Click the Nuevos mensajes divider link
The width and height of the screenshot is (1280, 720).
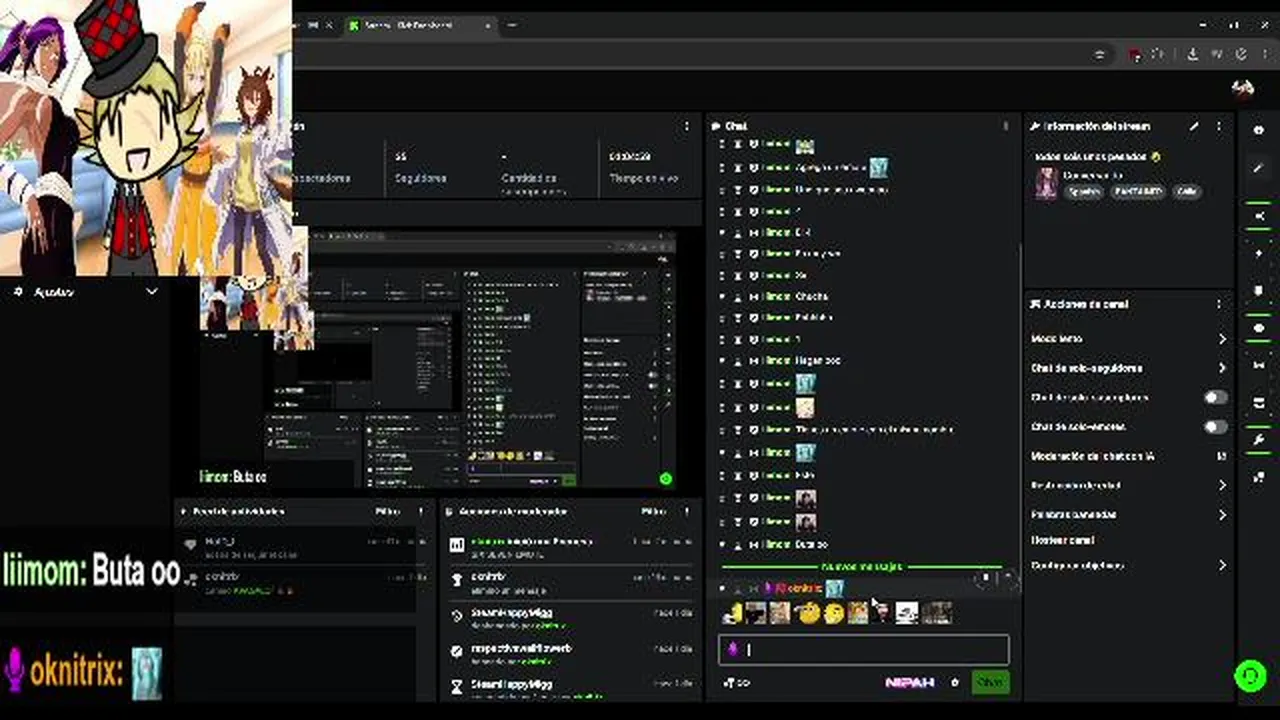861,567
